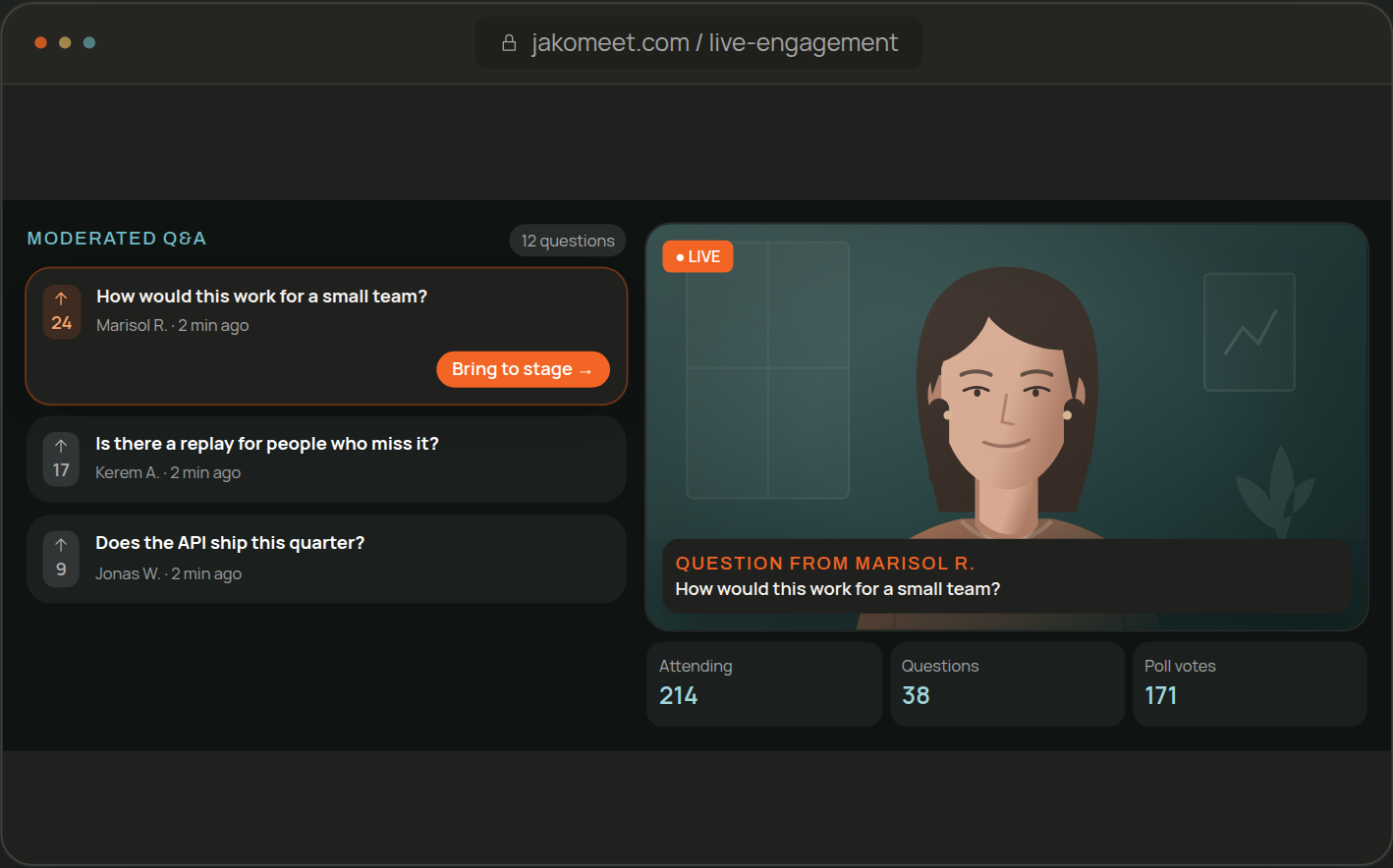Upvote Kerem A.'s replay question
1393x868 pixels.
tap(61, 459)
